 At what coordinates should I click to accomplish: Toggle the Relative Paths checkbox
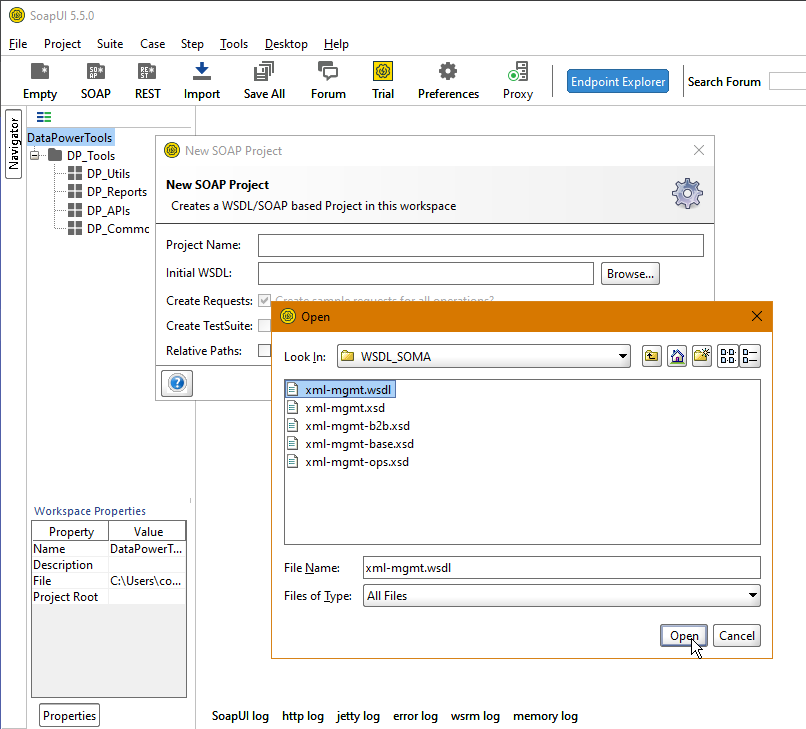(x=264, y=350)
